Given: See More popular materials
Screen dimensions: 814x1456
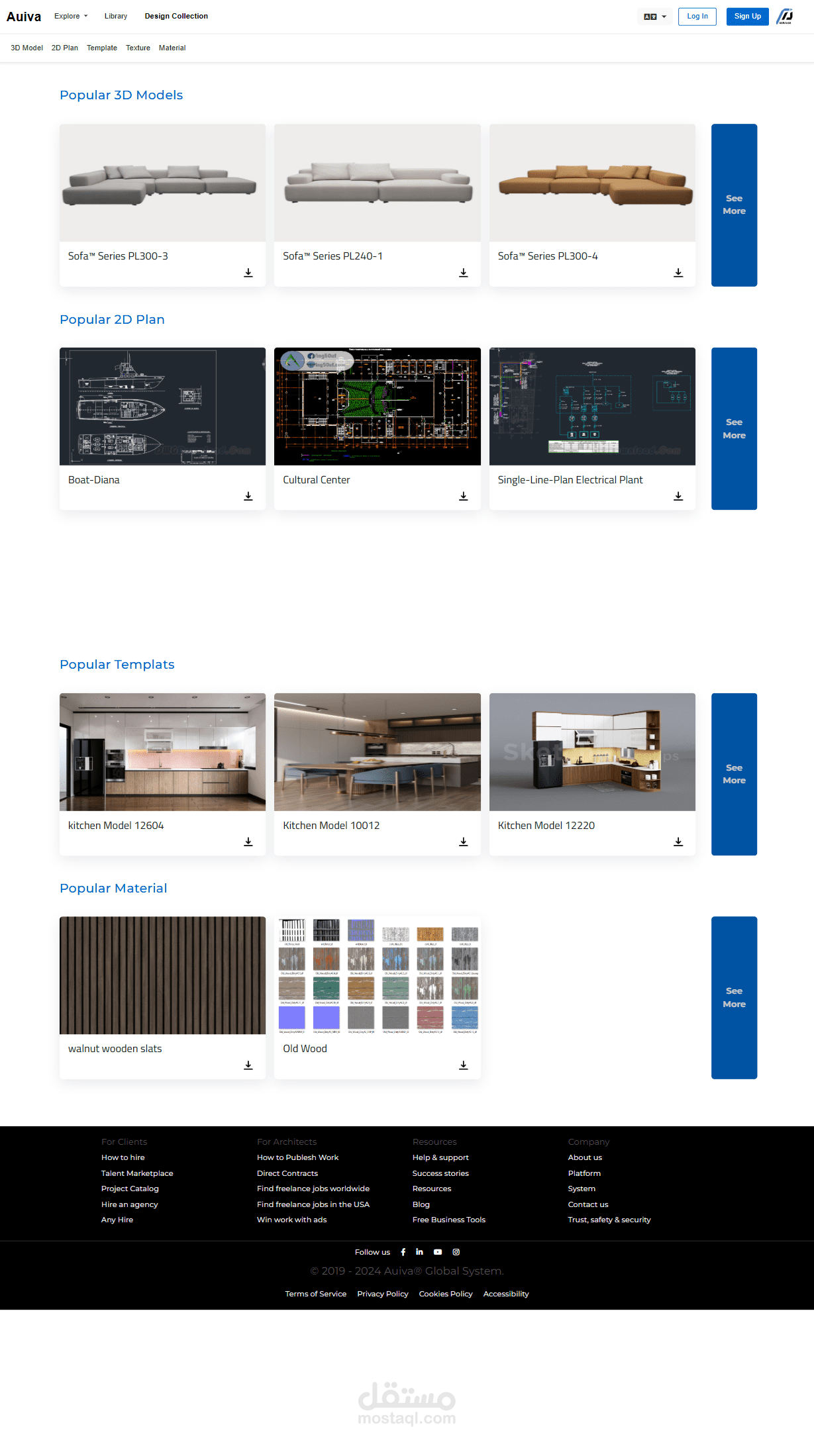Looking at the screenshot, I should [734, 998].
